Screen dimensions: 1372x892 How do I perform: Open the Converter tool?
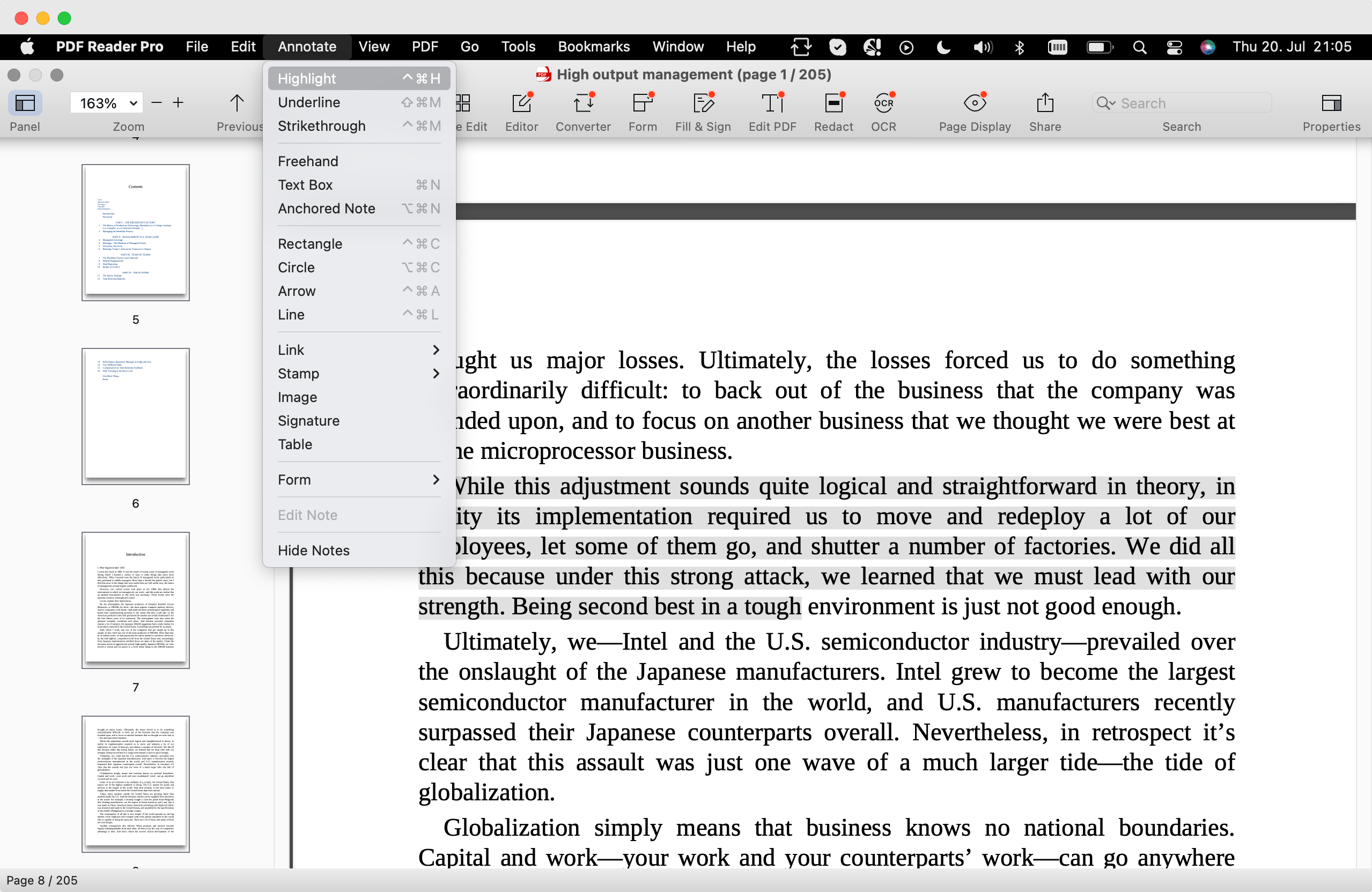pyautogui.click(x=583, y=103)
